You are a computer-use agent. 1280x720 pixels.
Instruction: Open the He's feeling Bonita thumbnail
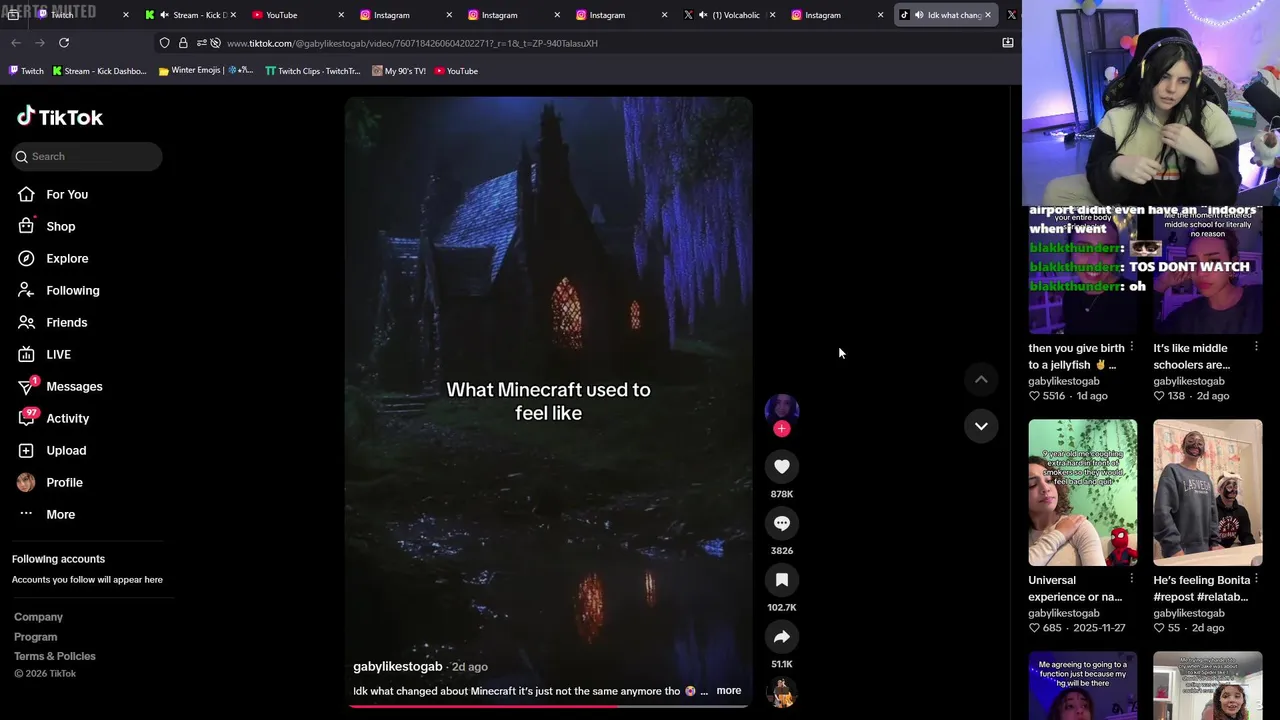click(x=1208, y=492)
